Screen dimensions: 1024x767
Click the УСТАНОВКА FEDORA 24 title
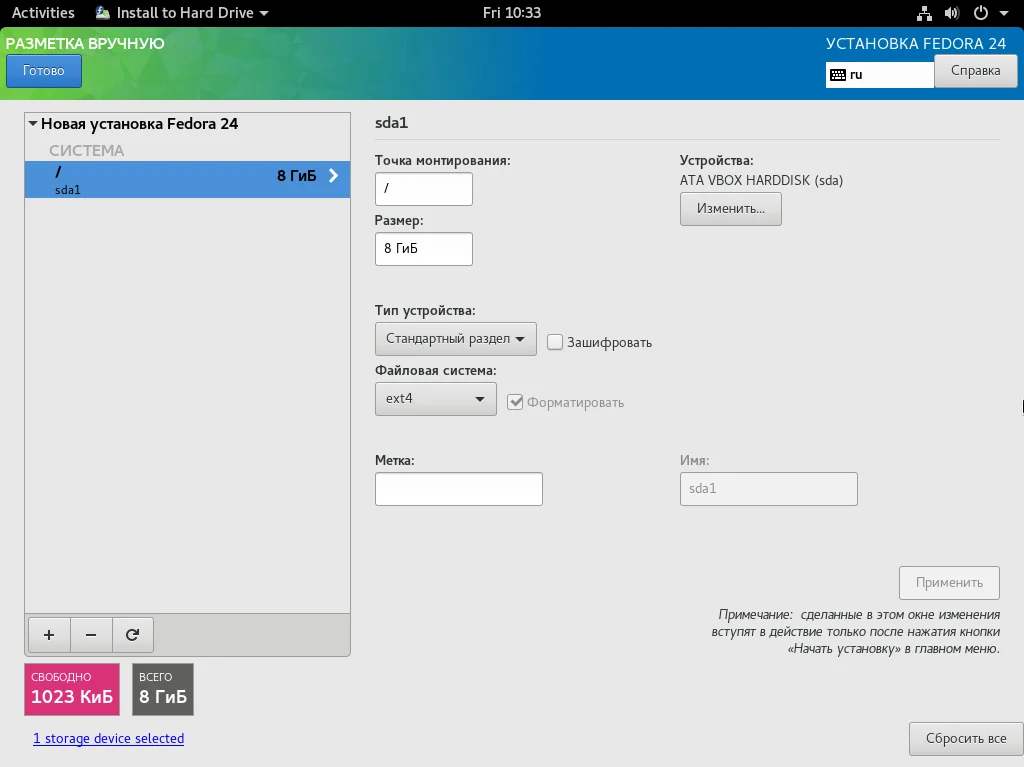coord(916,44)
